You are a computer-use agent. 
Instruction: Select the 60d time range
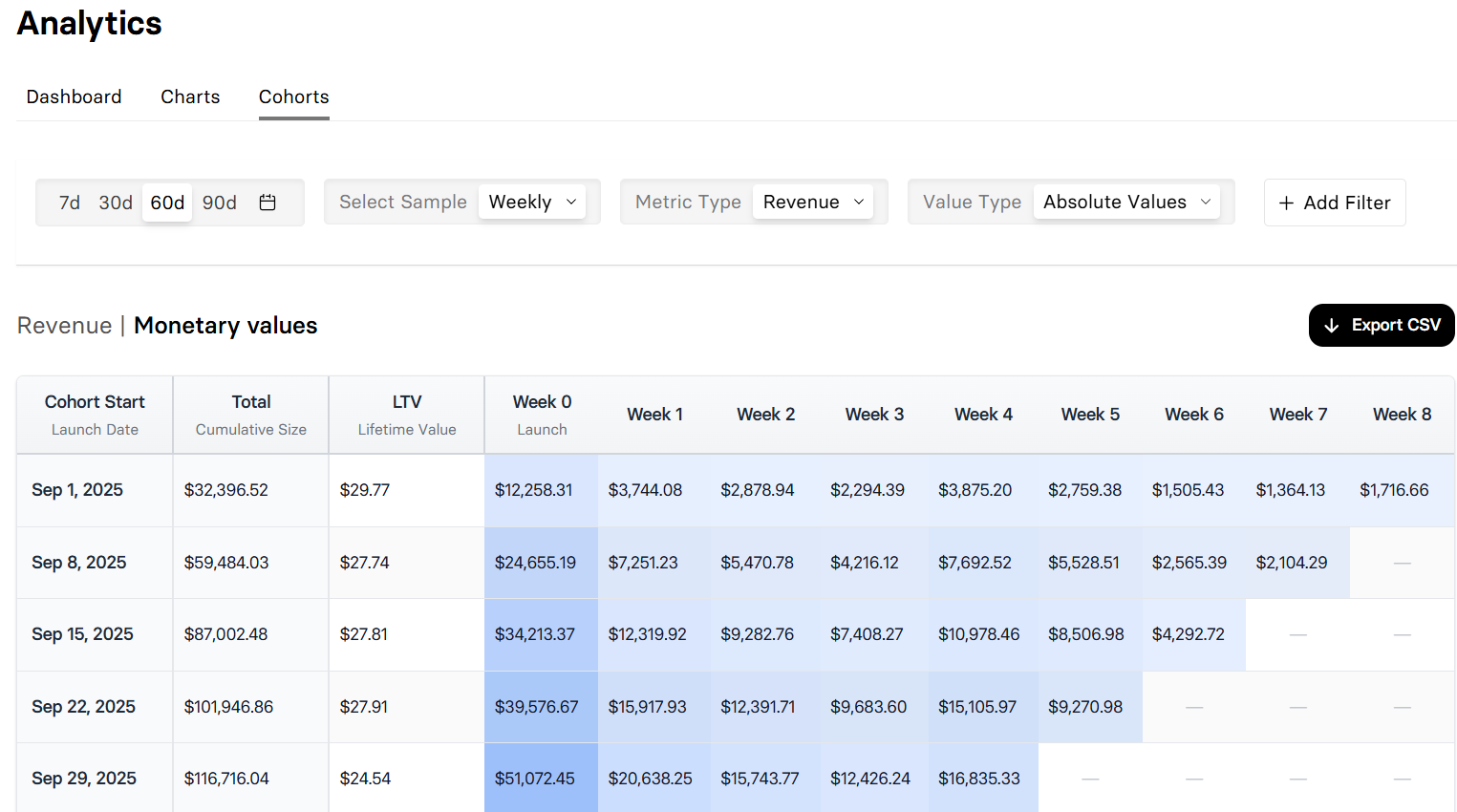pyautogui.click(x=167, y=203)
